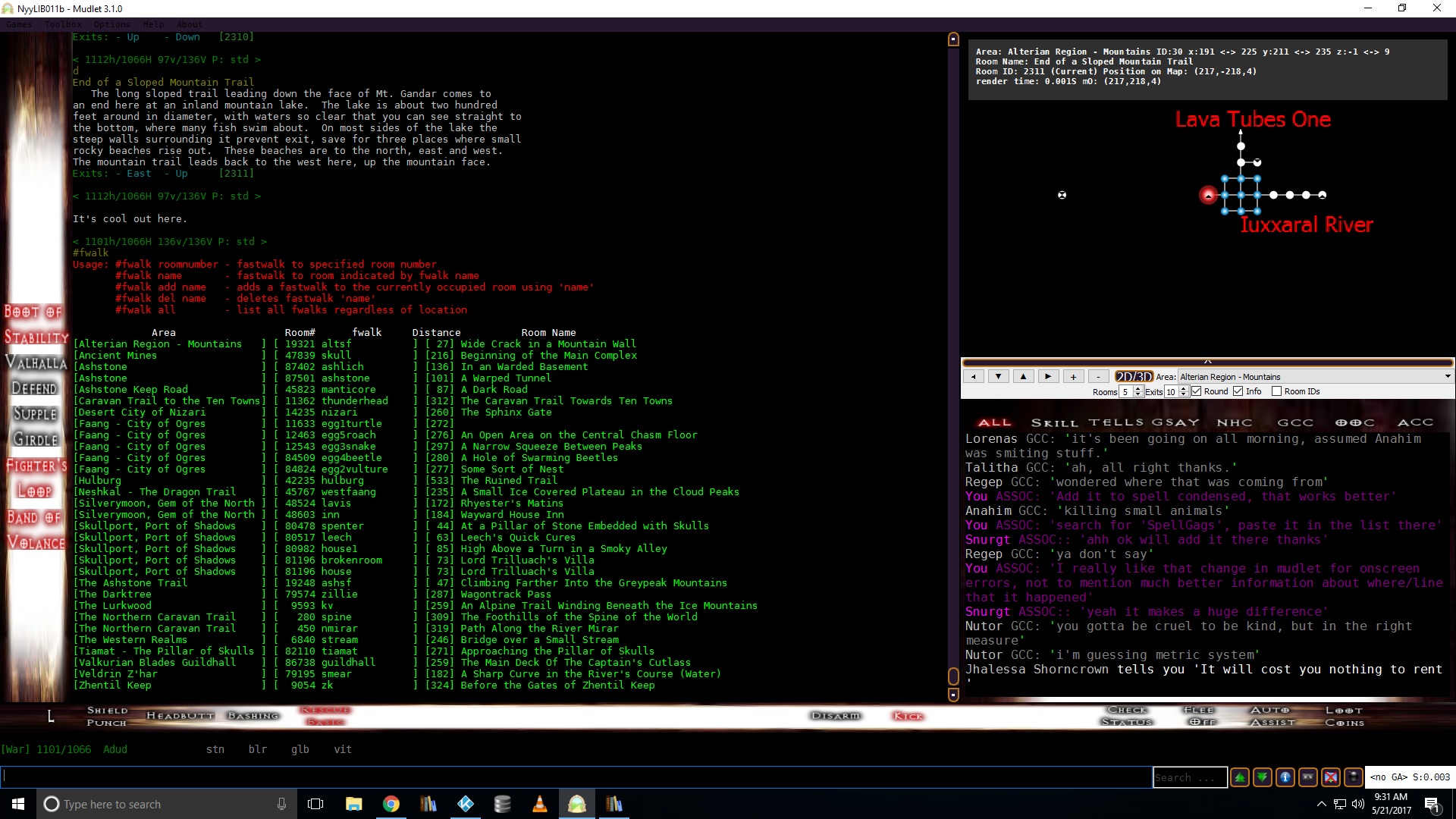This screenshot has width=1456, height=819.
Task: Click the green search-down arrow icon
Action: pyautogui.click(x=1263, y=777)
